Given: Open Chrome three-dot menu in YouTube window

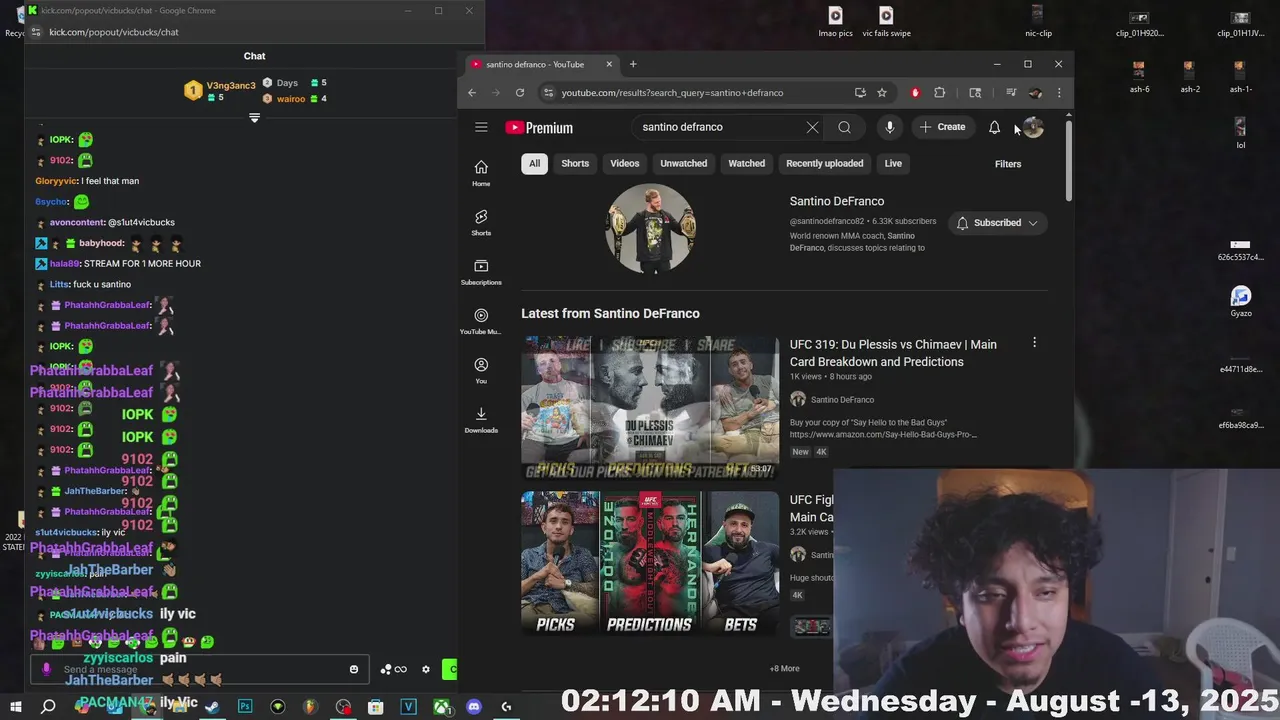Looking at the screenshot, I should tap(1059, 93).
